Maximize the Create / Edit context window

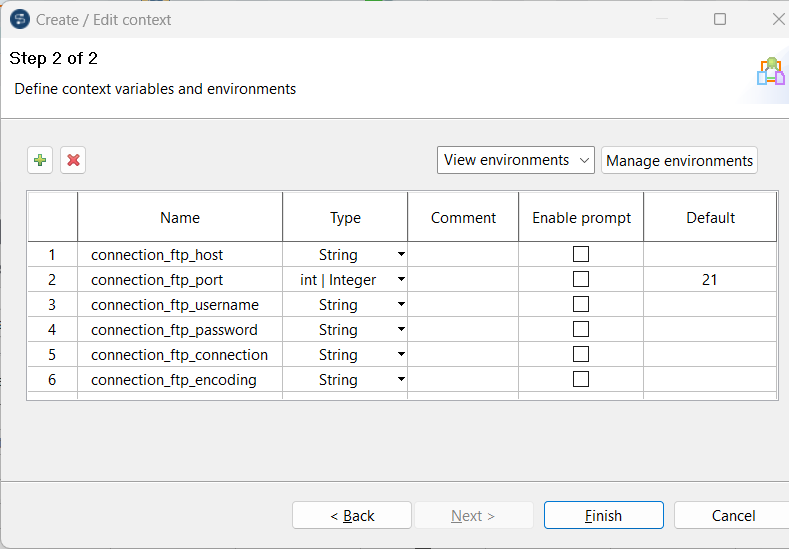tap(720, 19)
